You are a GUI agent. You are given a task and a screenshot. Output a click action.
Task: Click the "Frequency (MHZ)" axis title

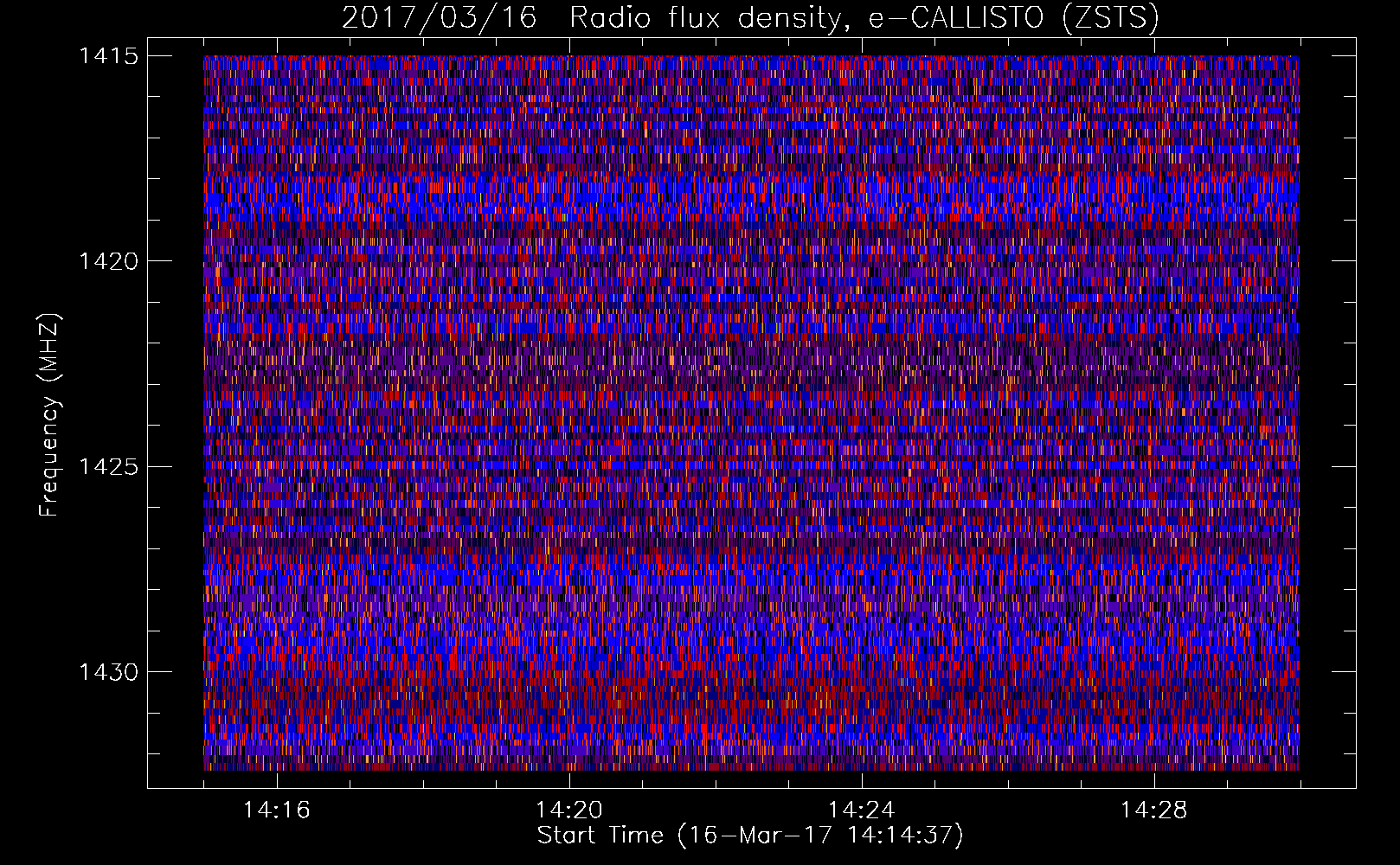tap(49, 415)
